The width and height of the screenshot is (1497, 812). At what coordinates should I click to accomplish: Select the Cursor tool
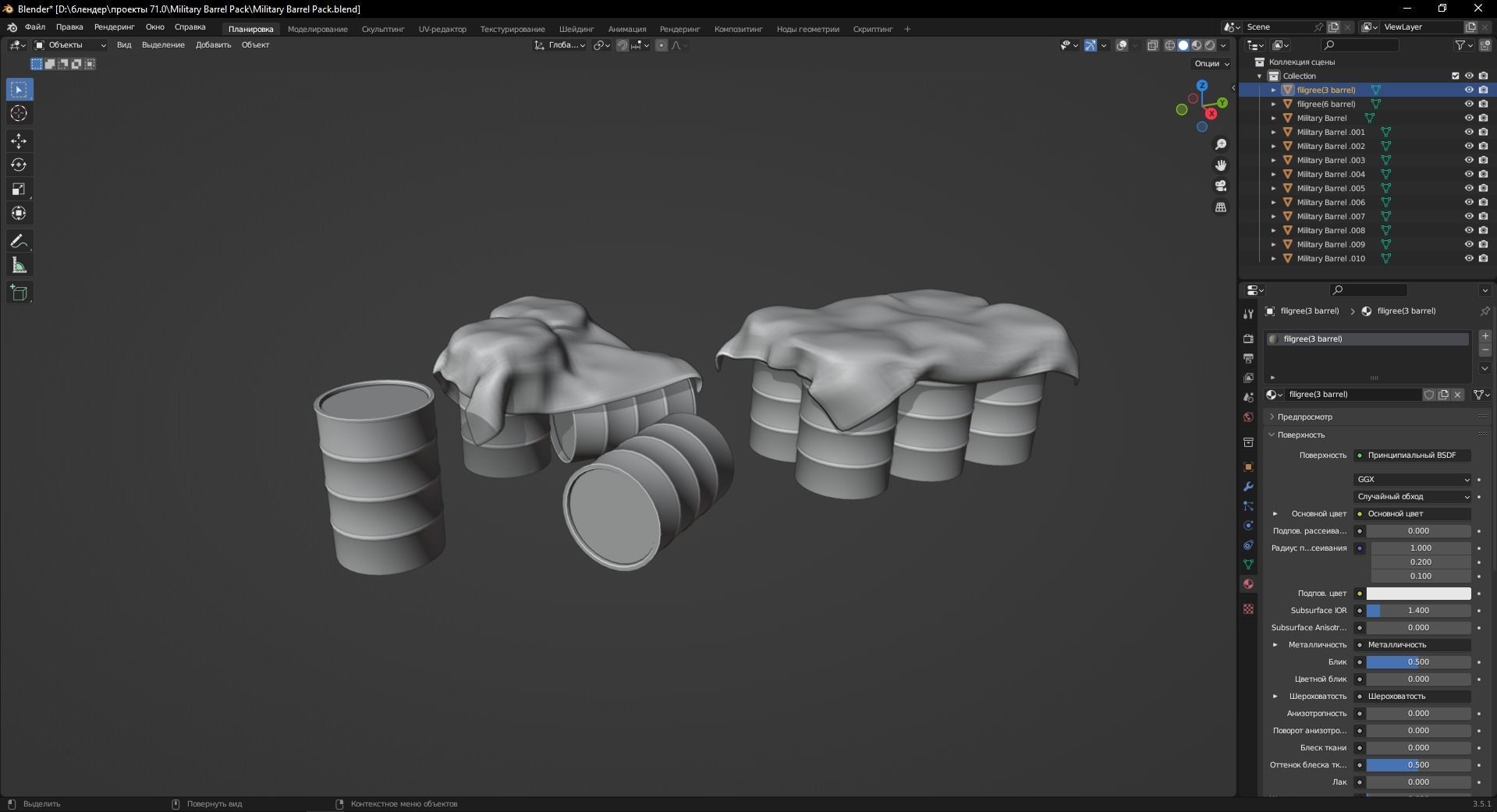coord(19,114)
